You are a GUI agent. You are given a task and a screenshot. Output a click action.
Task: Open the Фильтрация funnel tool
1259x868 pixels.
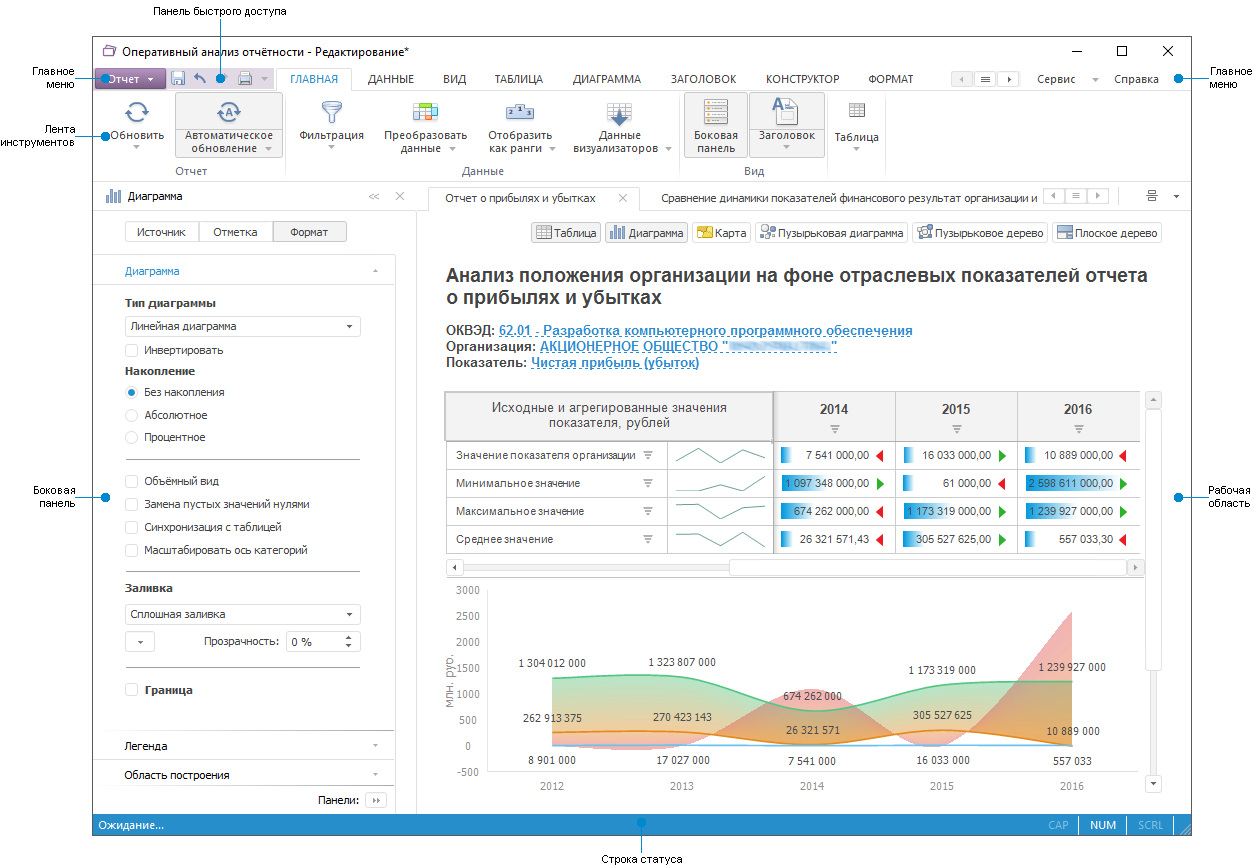point(331,112)
